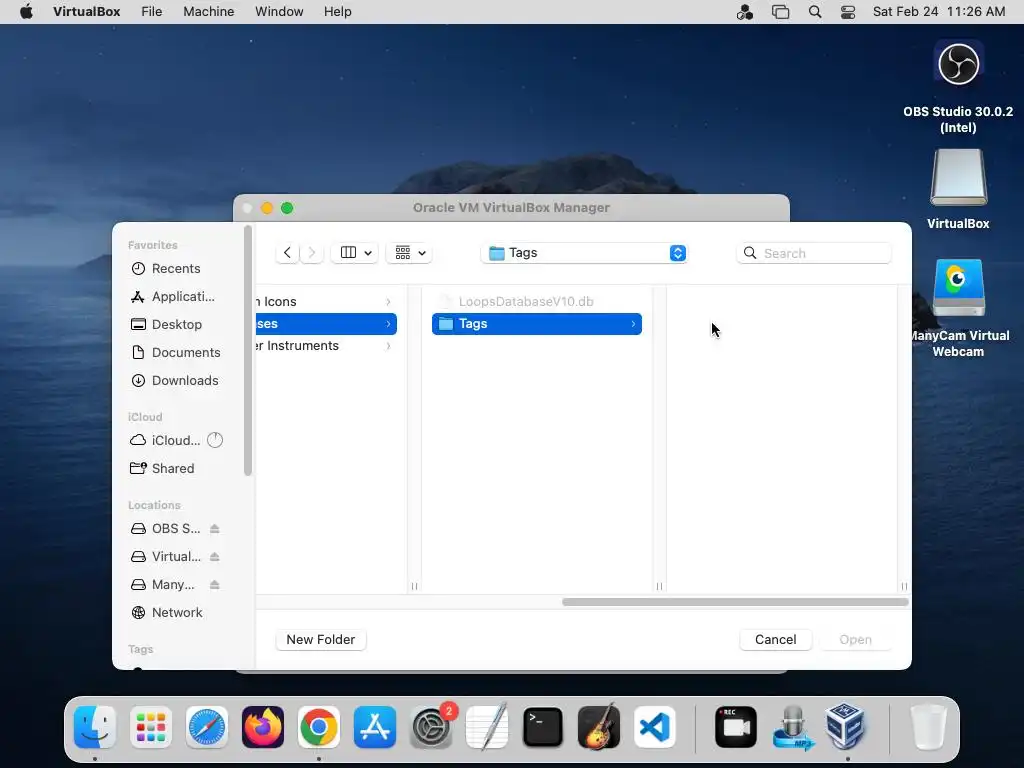
Task: Click the dimmed Open button
Action: pos(856,639)
